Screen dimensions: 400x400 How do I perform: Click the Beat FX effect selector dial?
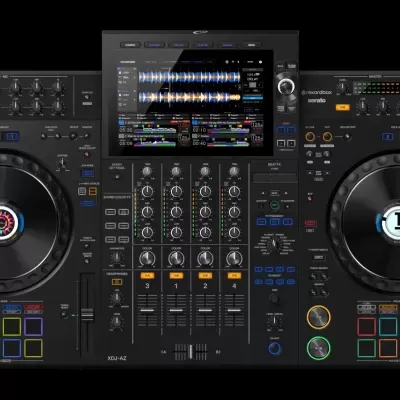tap(274, 244)
